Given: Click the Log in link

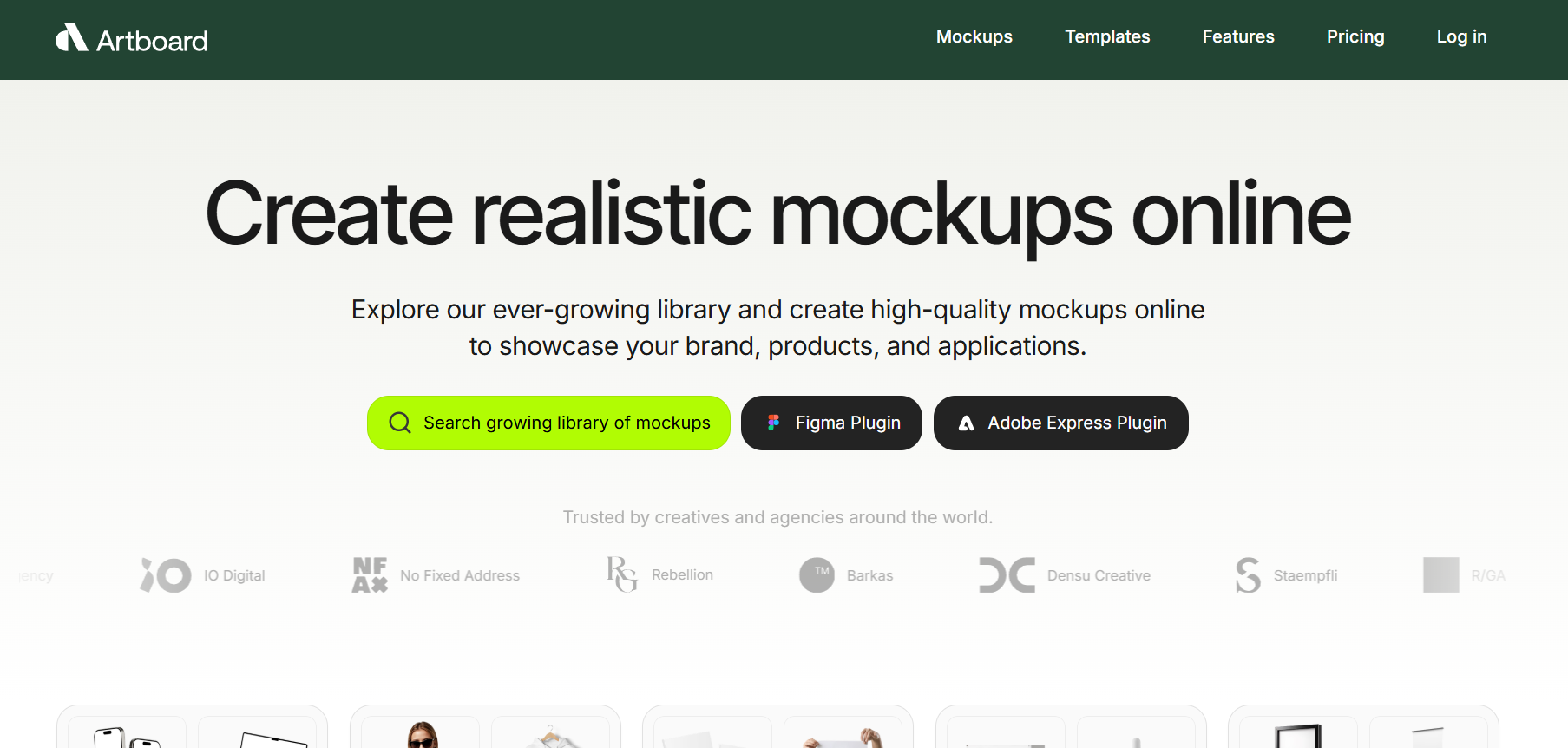Looking at the screenshot, I should pyautogui.click(x=1461, y=36).
